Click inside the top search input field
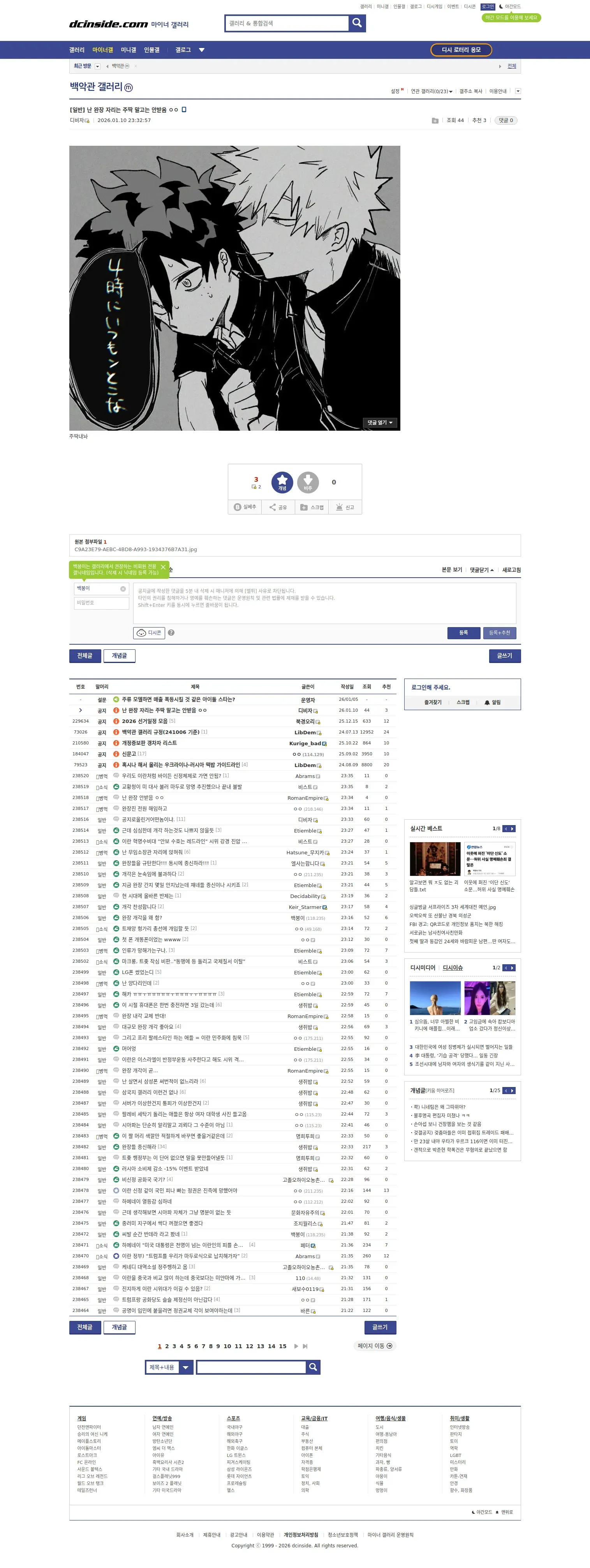590x1568 pixels. coord(287,23)
